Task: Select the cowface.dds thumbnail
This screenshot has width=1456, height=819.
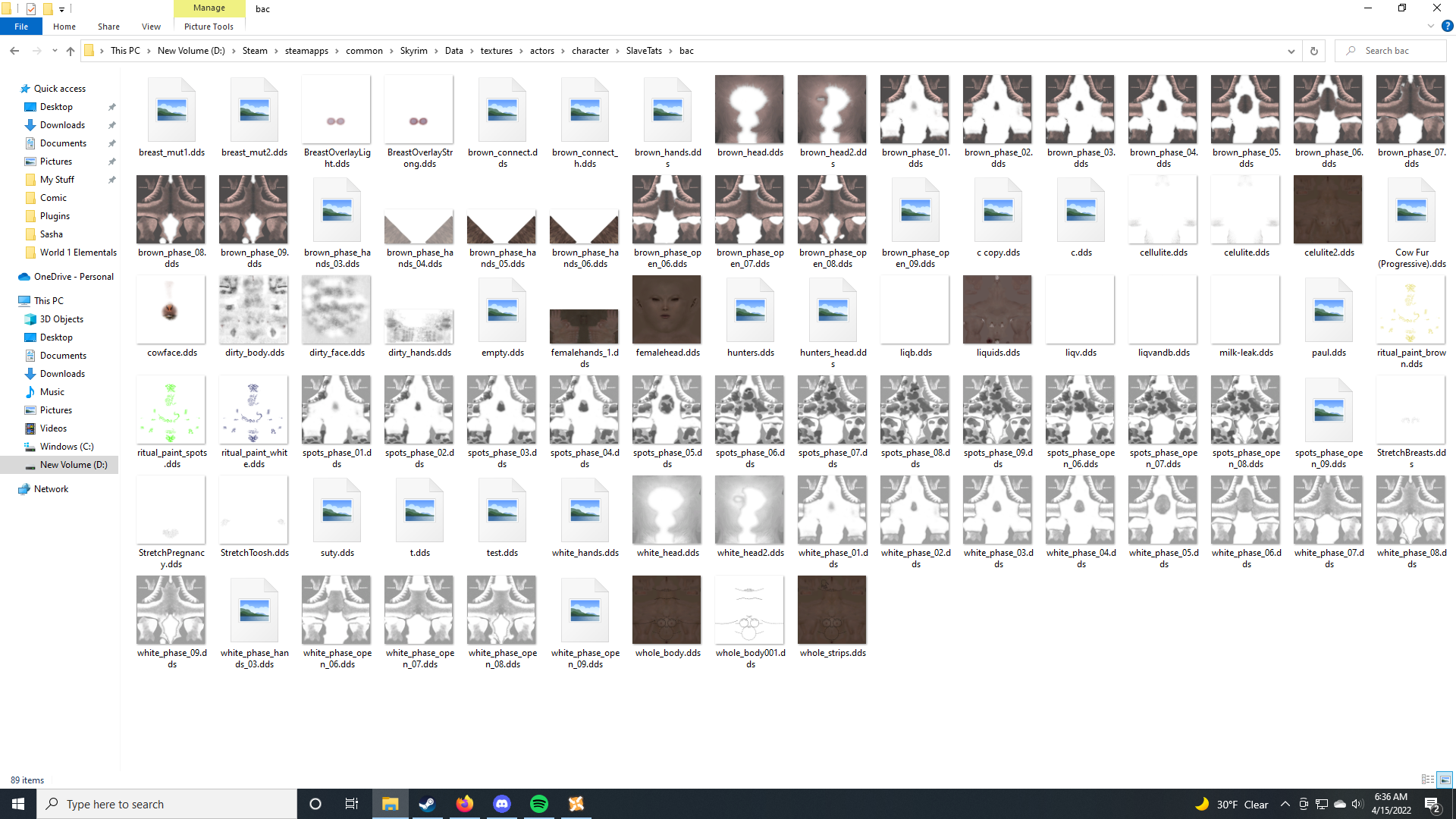Action: pyautogui.click(x=171, y=309)
